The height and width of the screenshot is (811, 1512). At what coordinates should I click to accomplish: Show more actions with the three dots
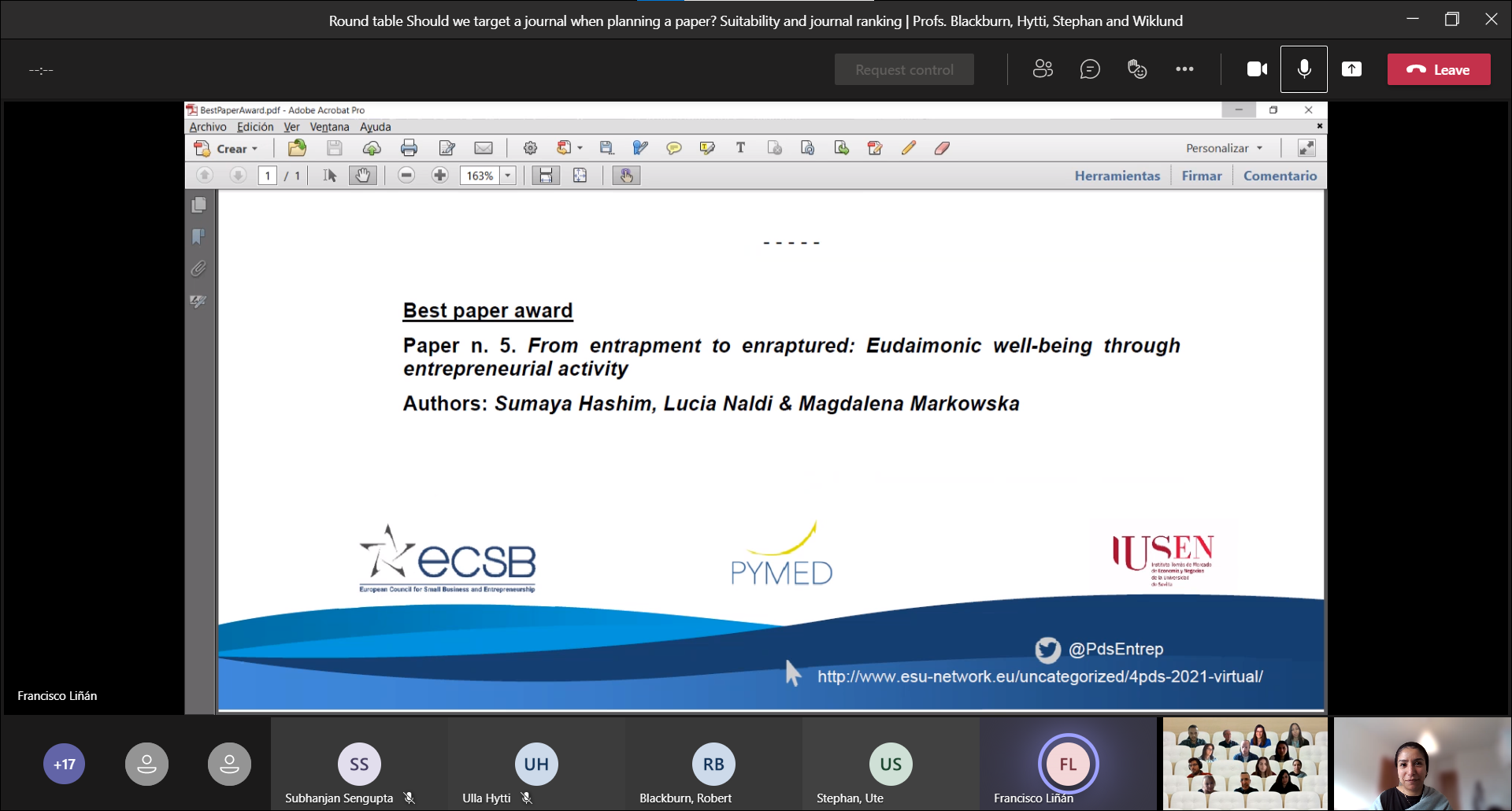coord(1184,69)
